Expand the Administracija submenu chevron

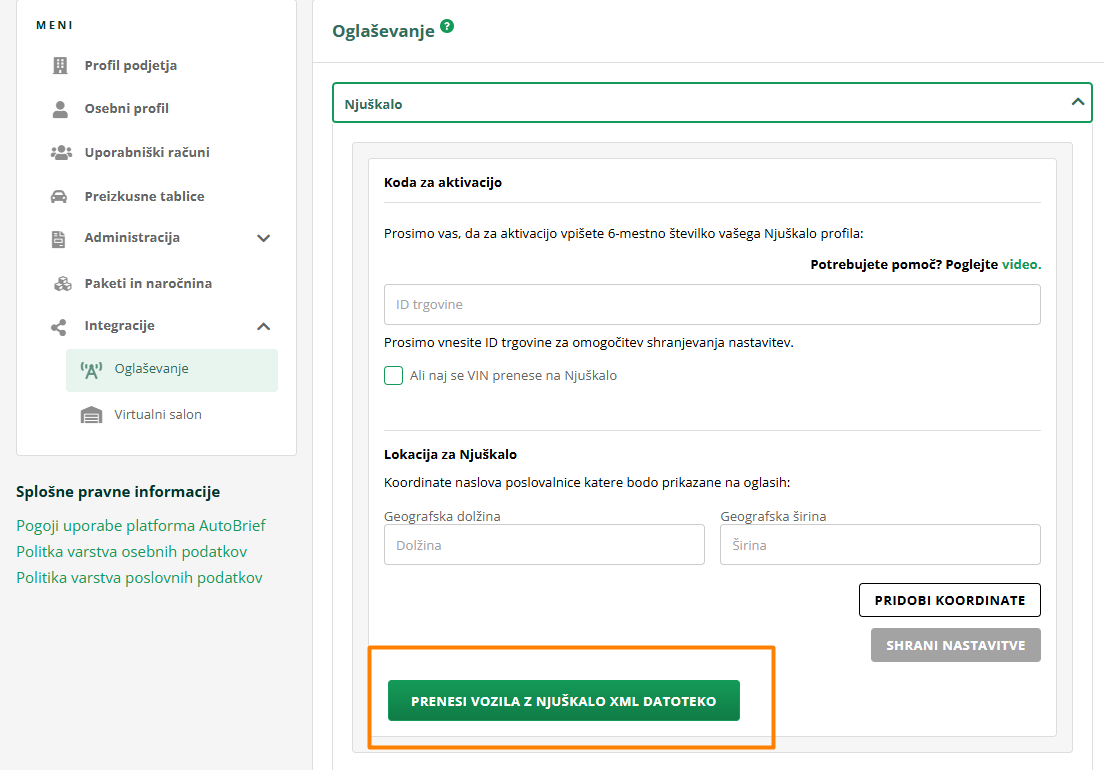coord(264,238)
